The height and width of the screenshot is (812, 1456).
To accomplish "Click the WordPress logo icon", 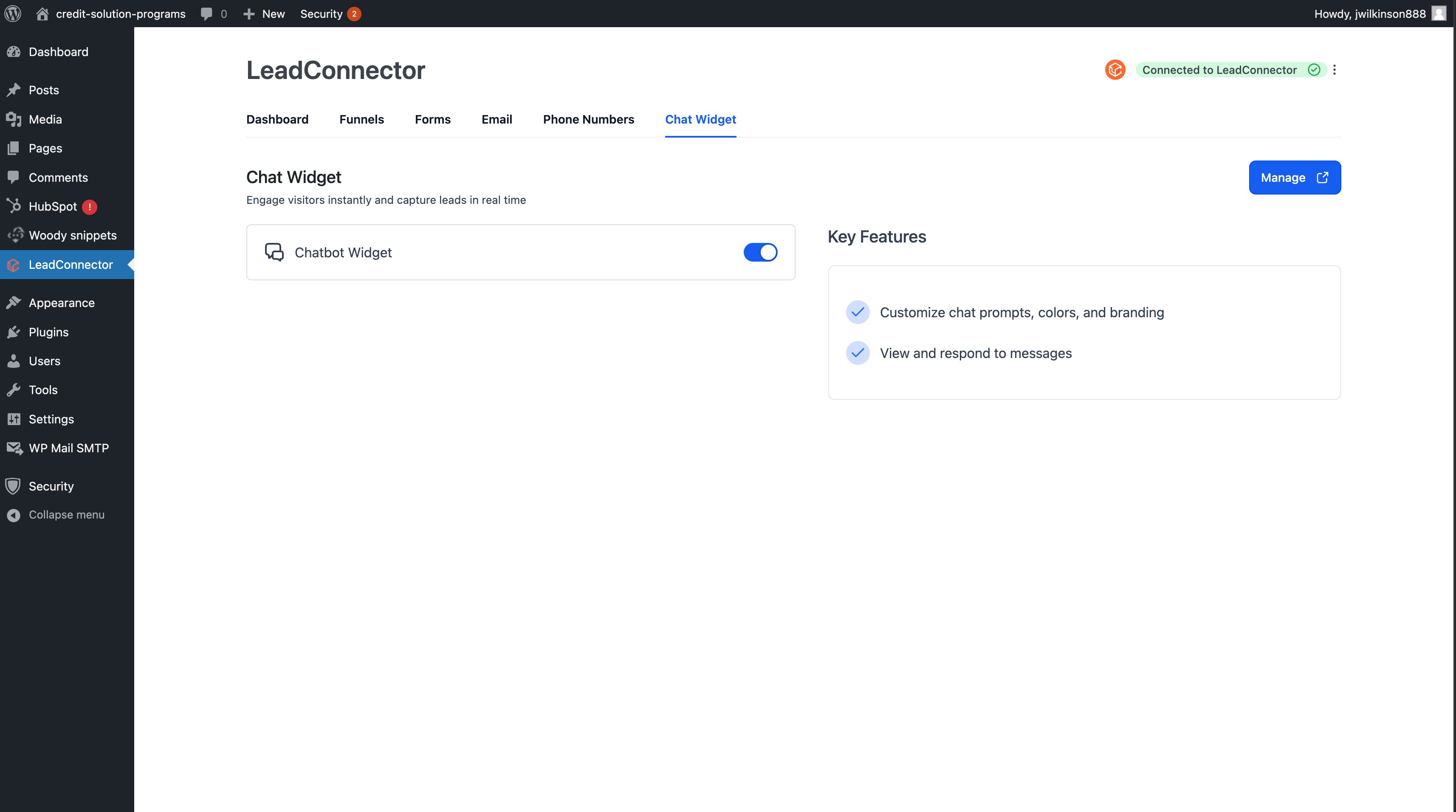I will [13, 14].
